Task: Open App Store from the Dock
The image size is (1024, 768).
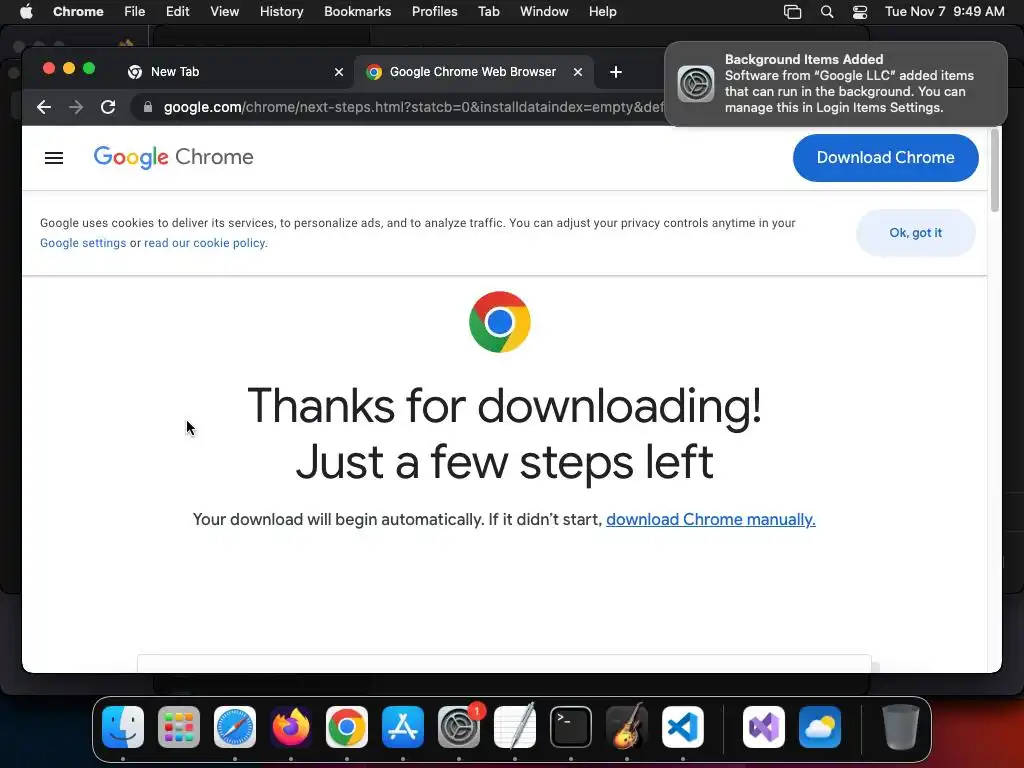Action: click(x=403, y=727)
